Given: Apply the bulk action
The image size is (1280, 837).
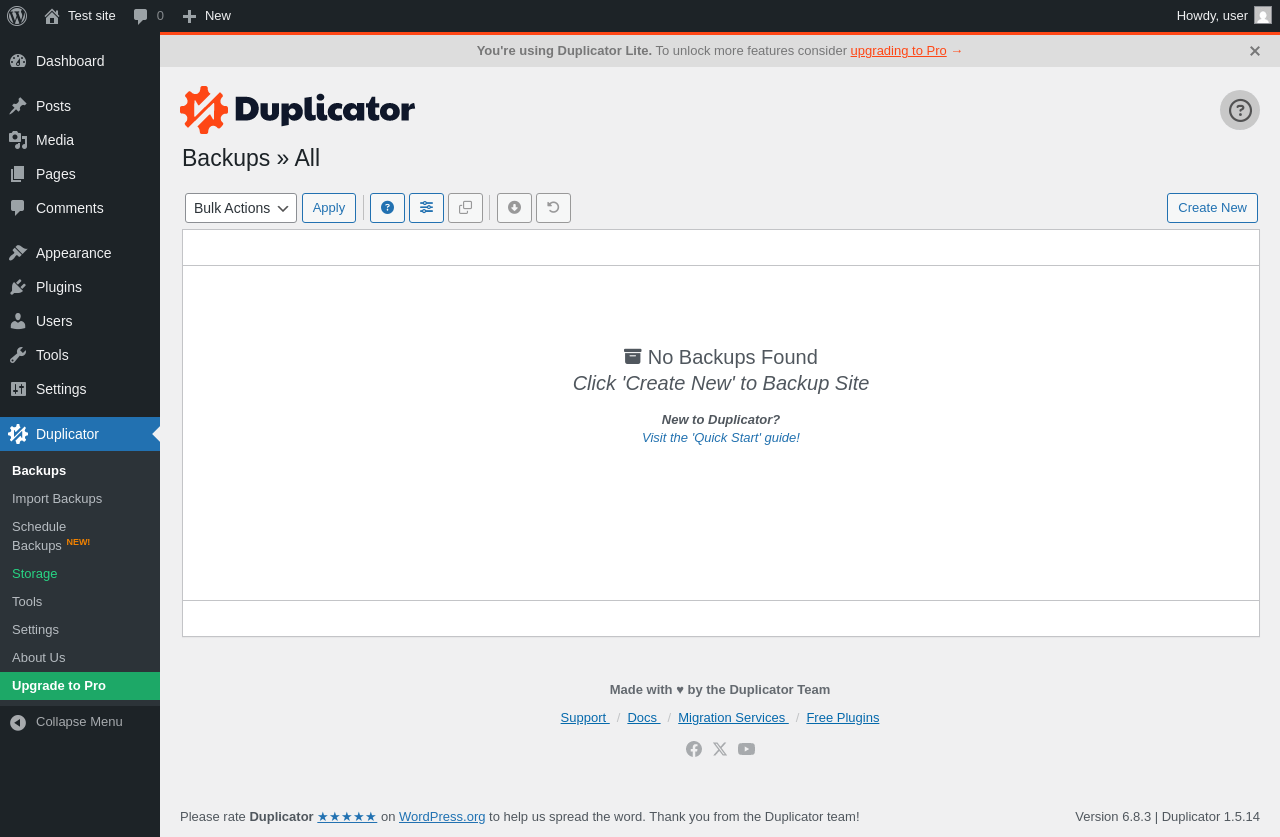Looking at the screenshot, I should tap(329, 208).
